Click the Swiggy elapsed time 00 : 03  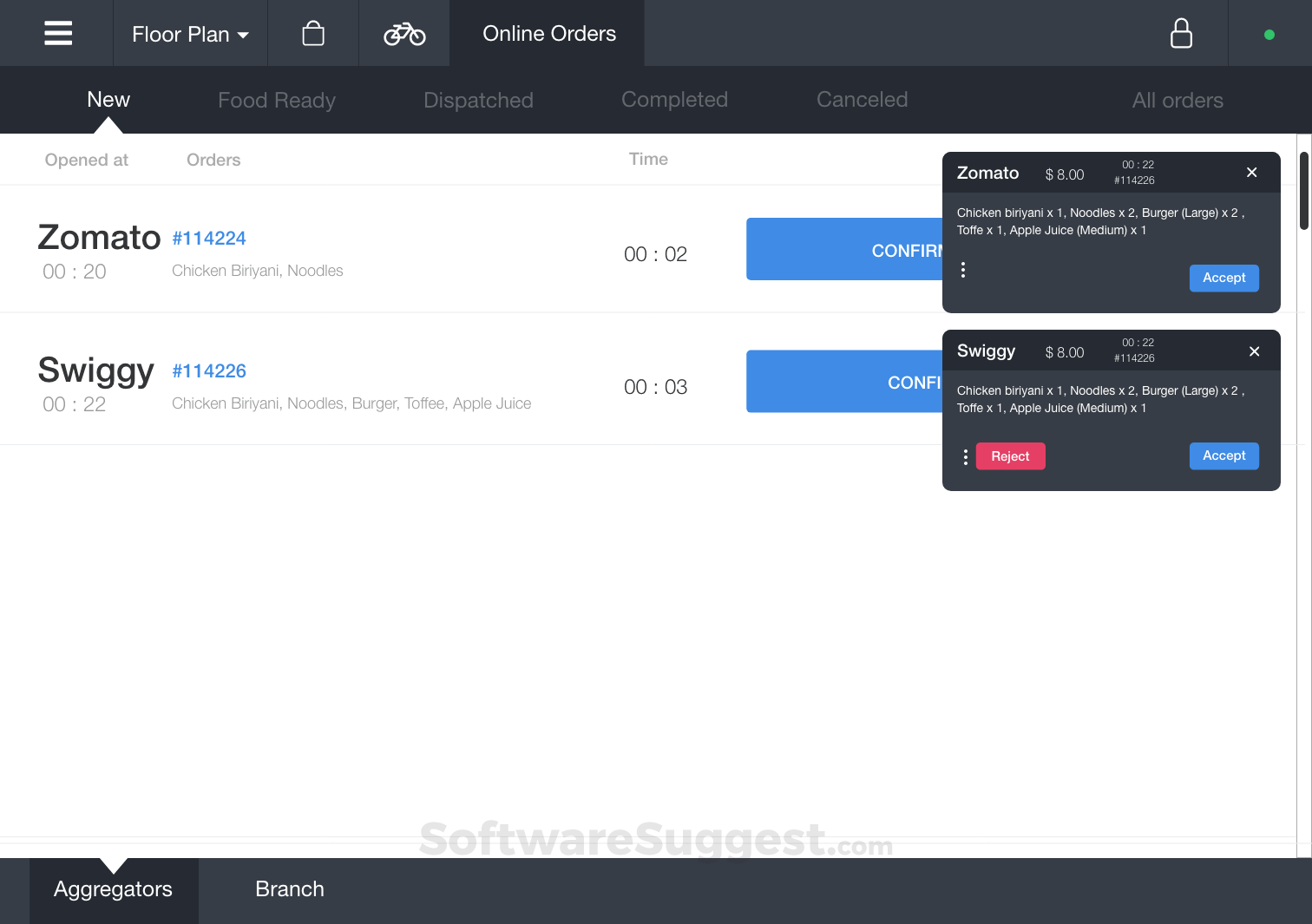click(x=655, y=387)
